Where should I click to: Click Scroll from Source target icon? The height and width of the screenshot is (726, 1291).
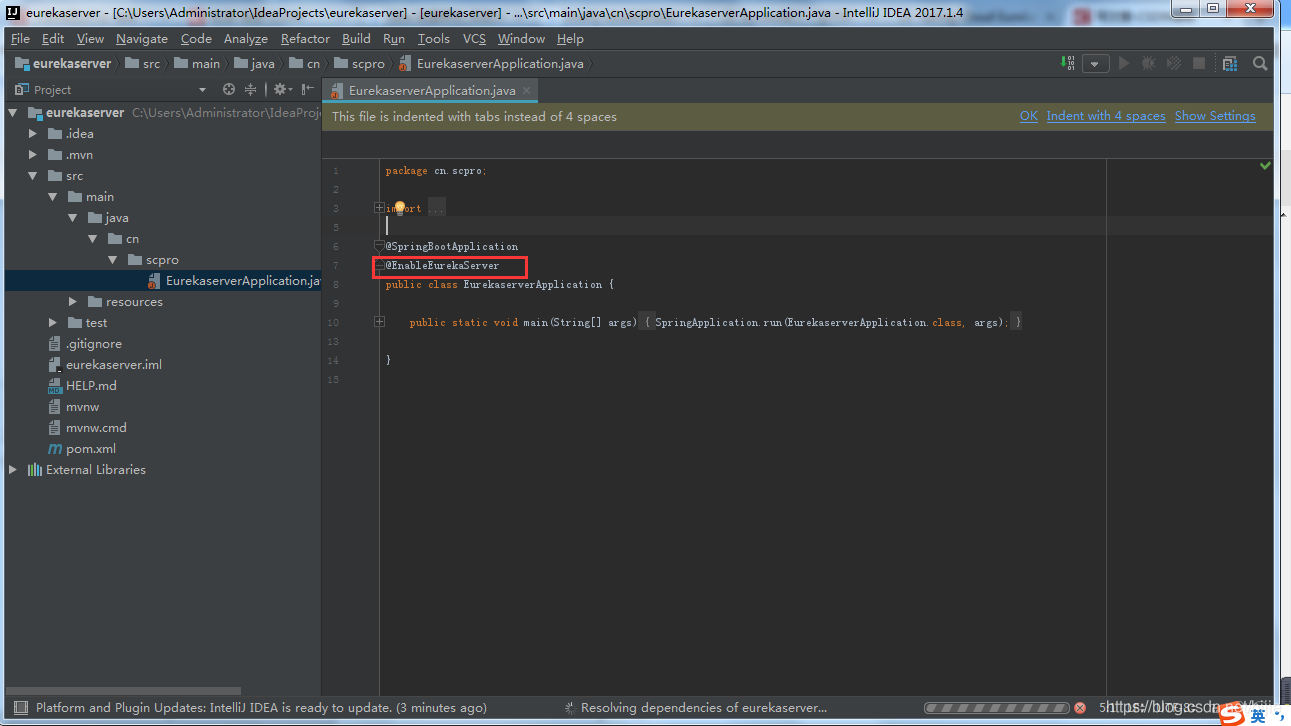(x=229, y=89)
